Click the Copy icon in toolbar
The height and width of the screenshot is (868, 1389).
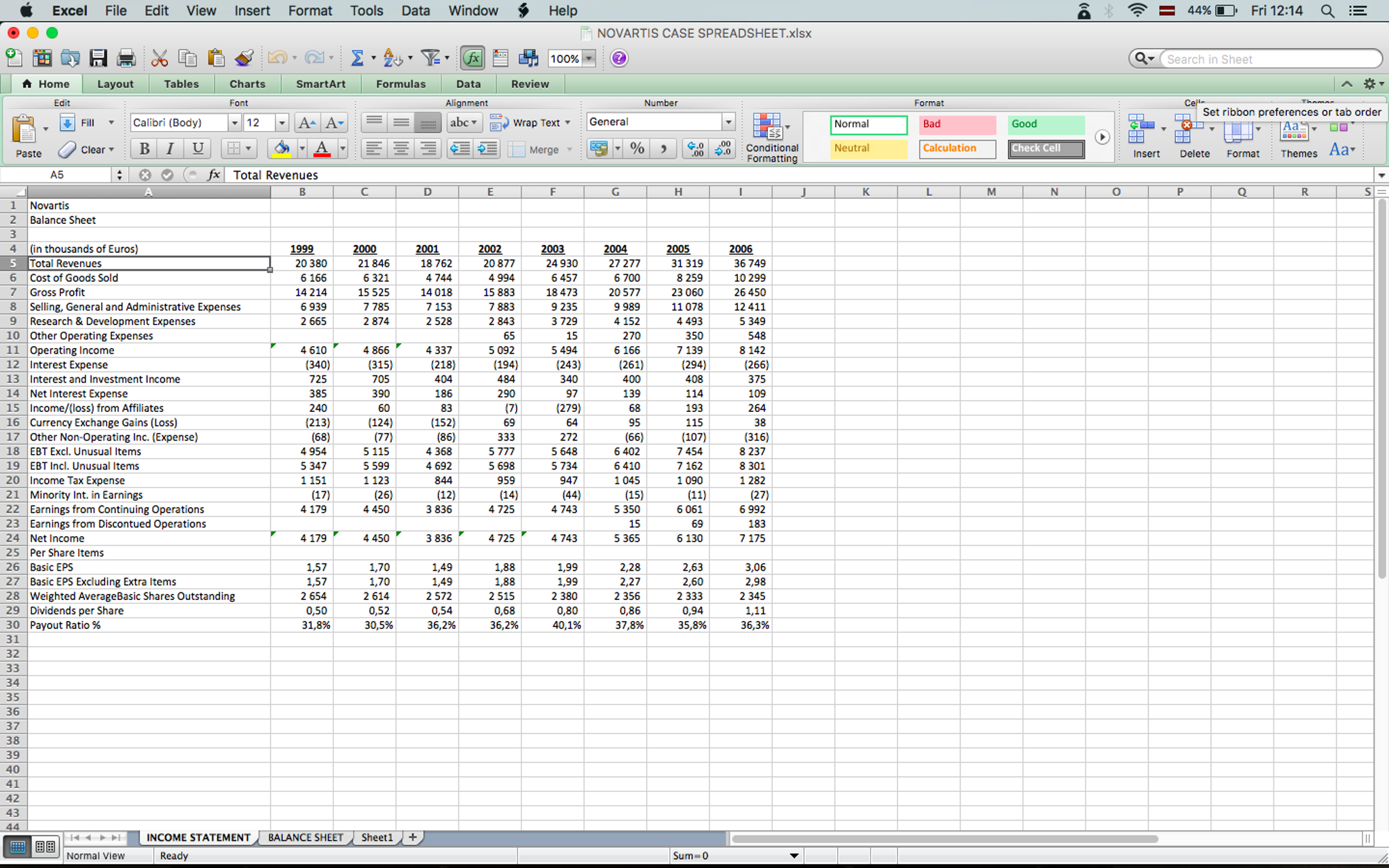[x=187, y=58]
